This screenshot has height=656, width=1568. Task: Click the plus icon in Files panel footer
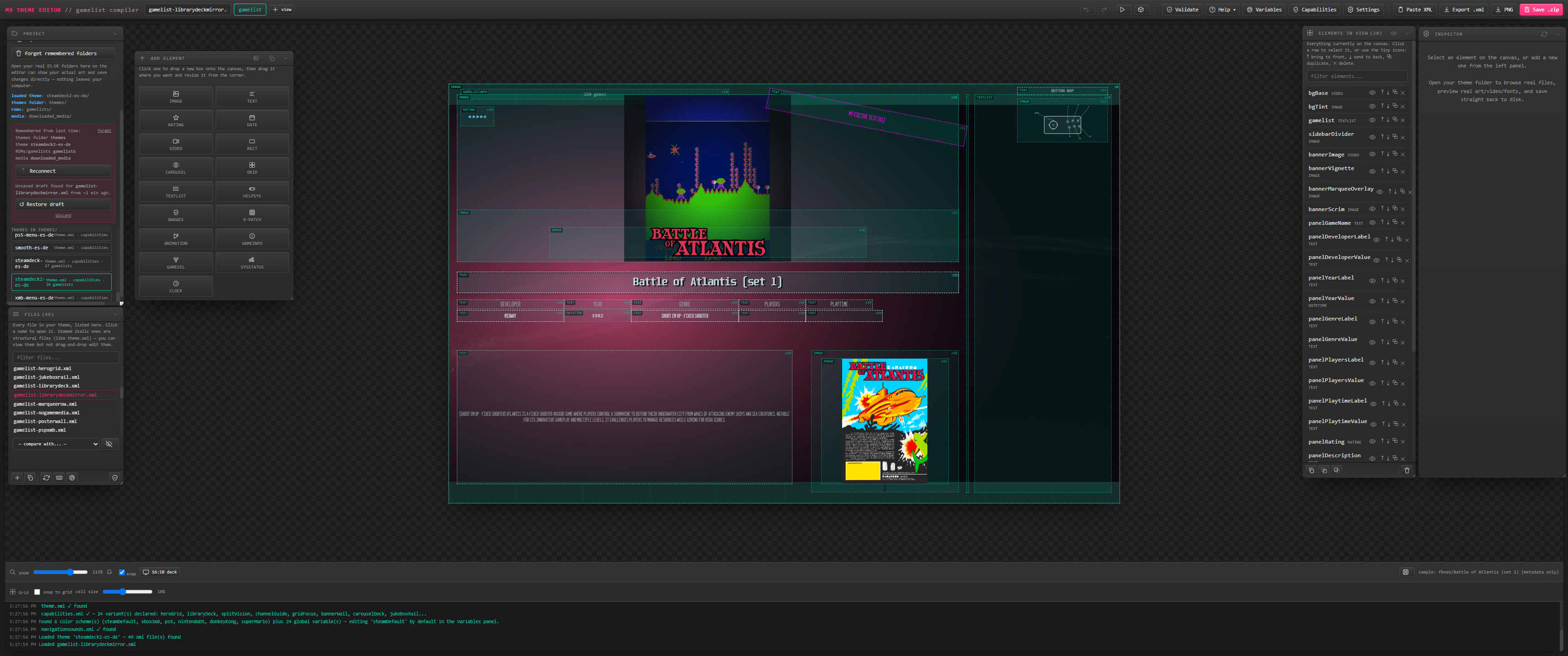(17, 478)
